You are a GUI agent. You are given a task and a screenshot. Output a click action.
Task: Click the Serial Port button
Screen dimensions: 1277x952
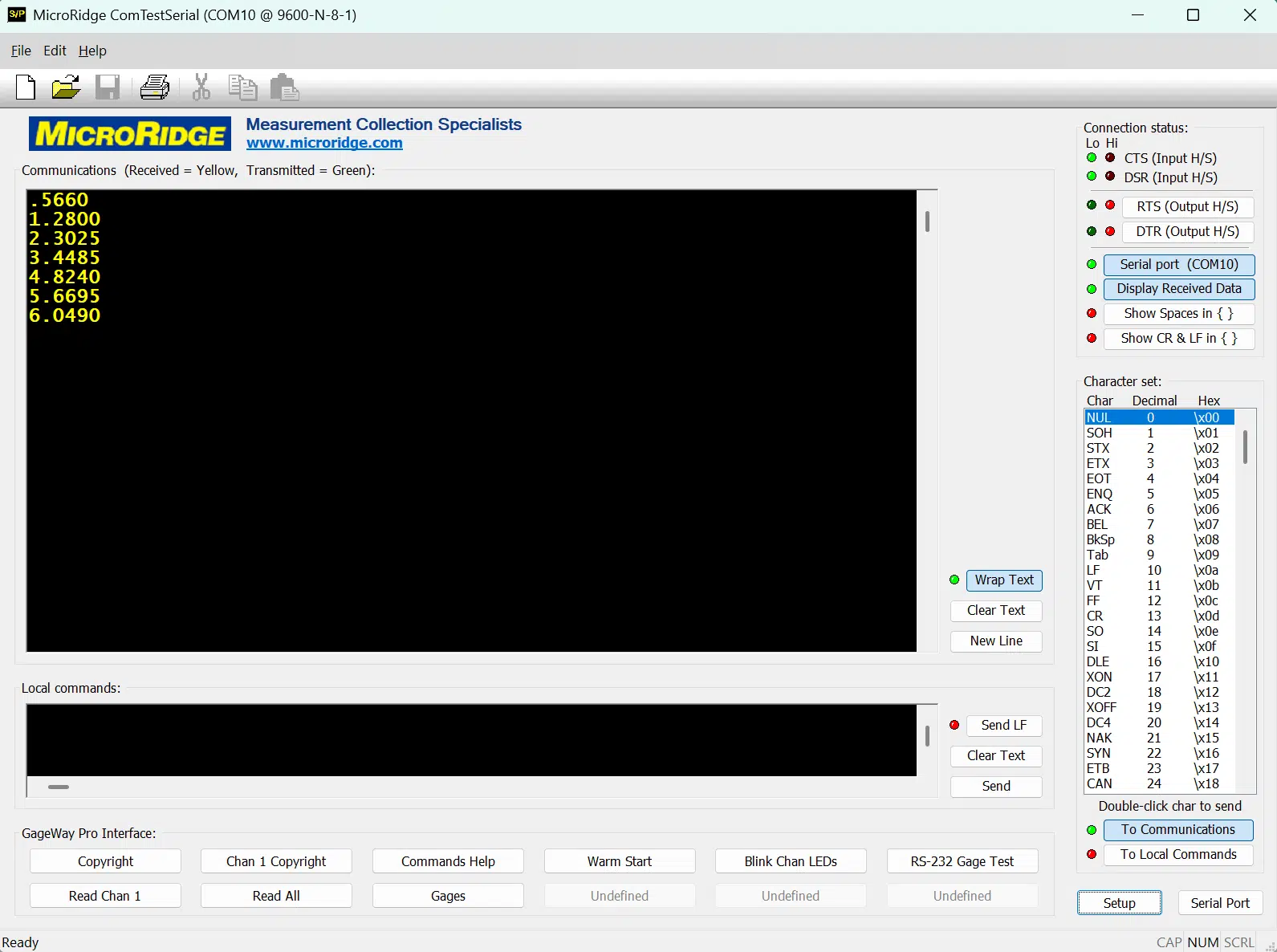(1219, 903)
